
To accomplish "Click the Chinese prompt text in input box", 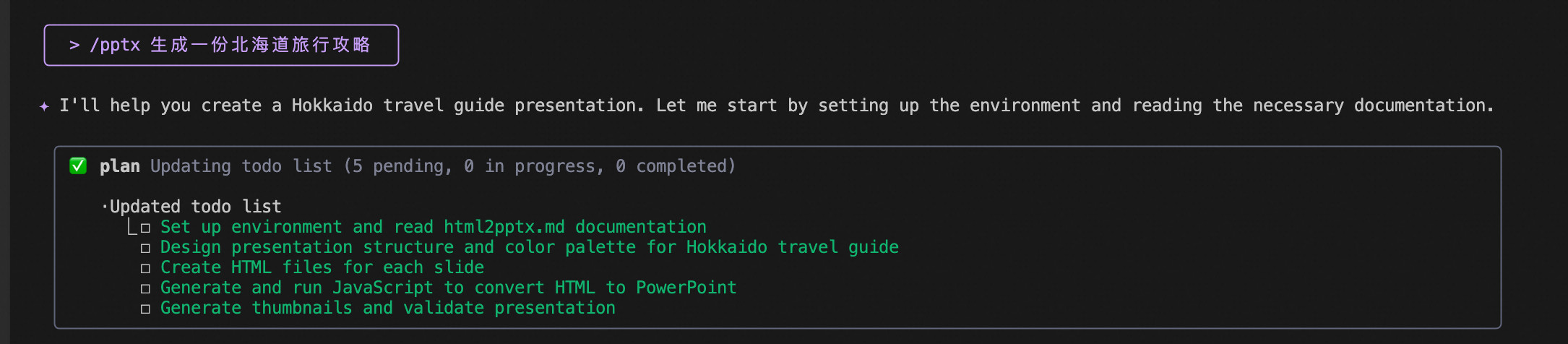I will tap(260, 46).
